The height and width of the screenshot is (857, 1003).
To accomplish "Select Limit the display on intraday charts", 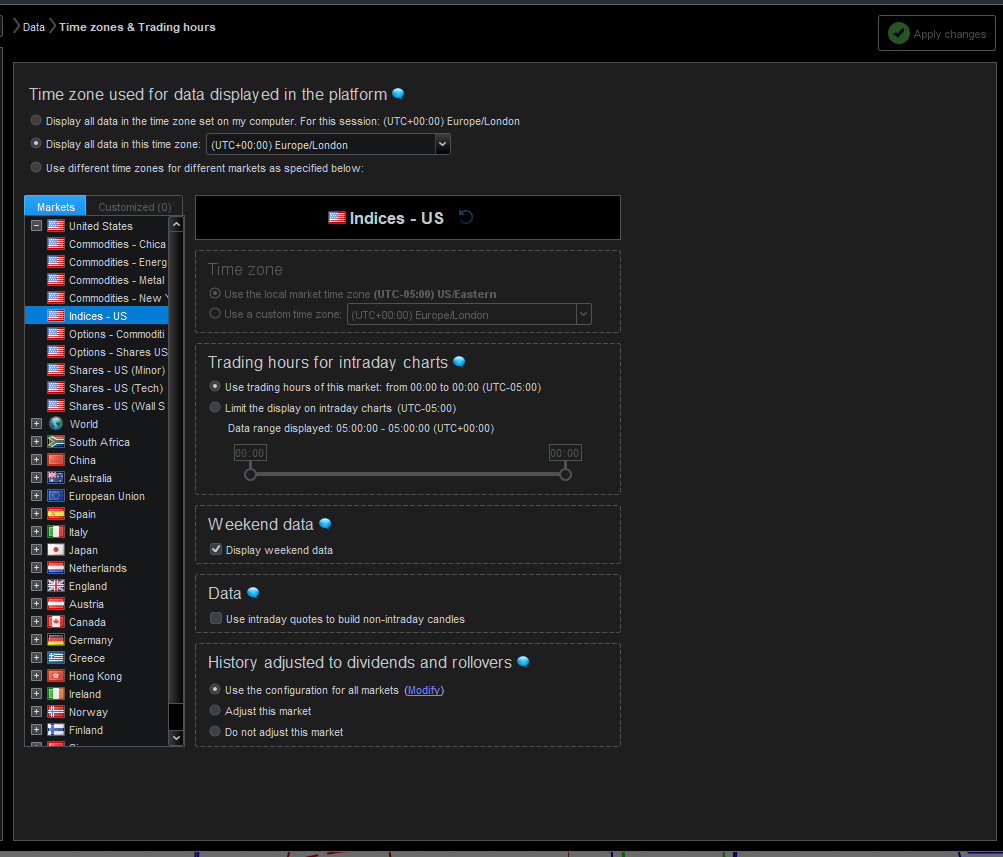I will 215,407.
